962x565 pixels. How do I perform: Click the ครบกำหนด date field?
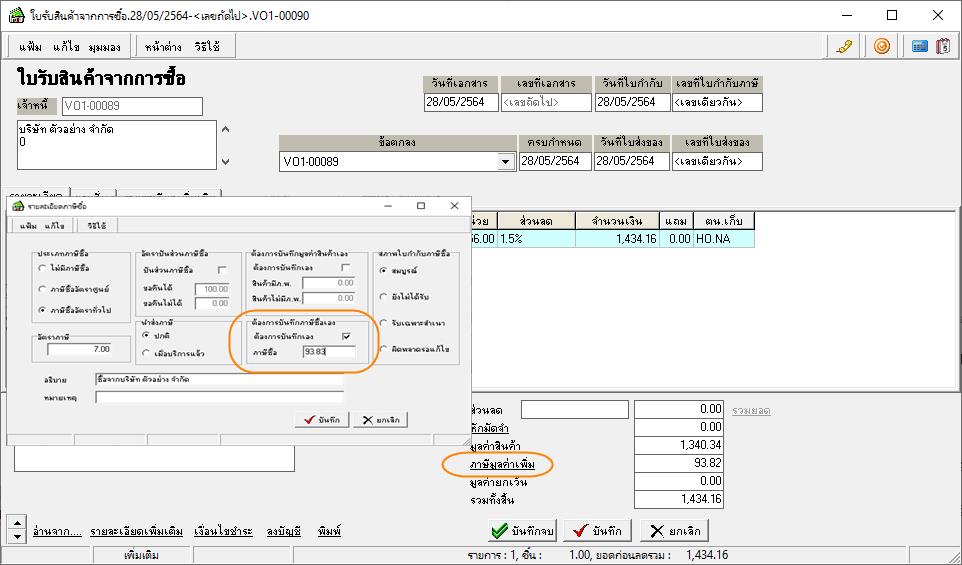tap(555, 161)
